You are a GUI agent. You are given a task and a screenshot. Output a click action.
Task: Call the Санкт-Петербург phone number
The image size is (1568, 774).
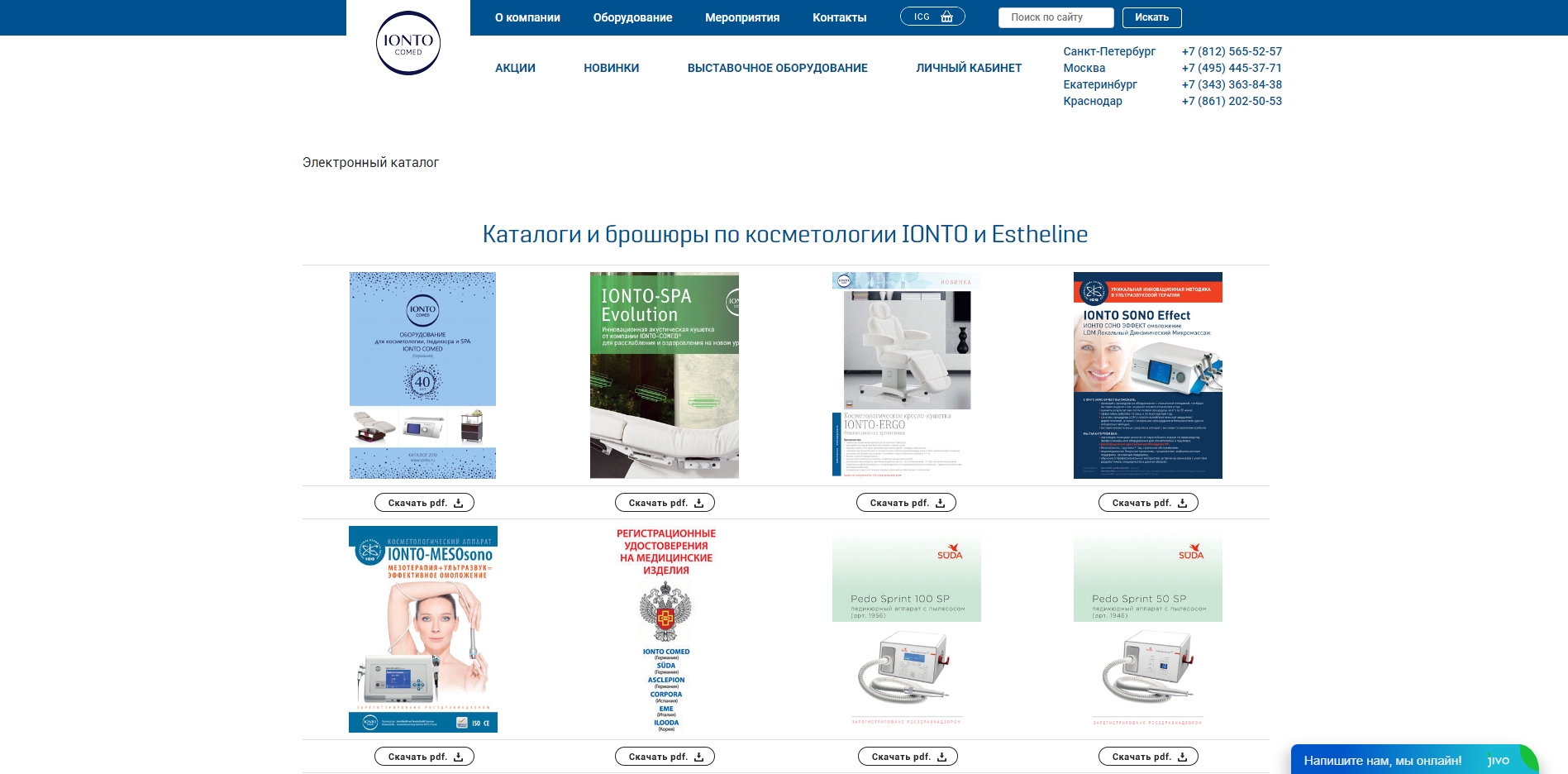click(1232, 51)
